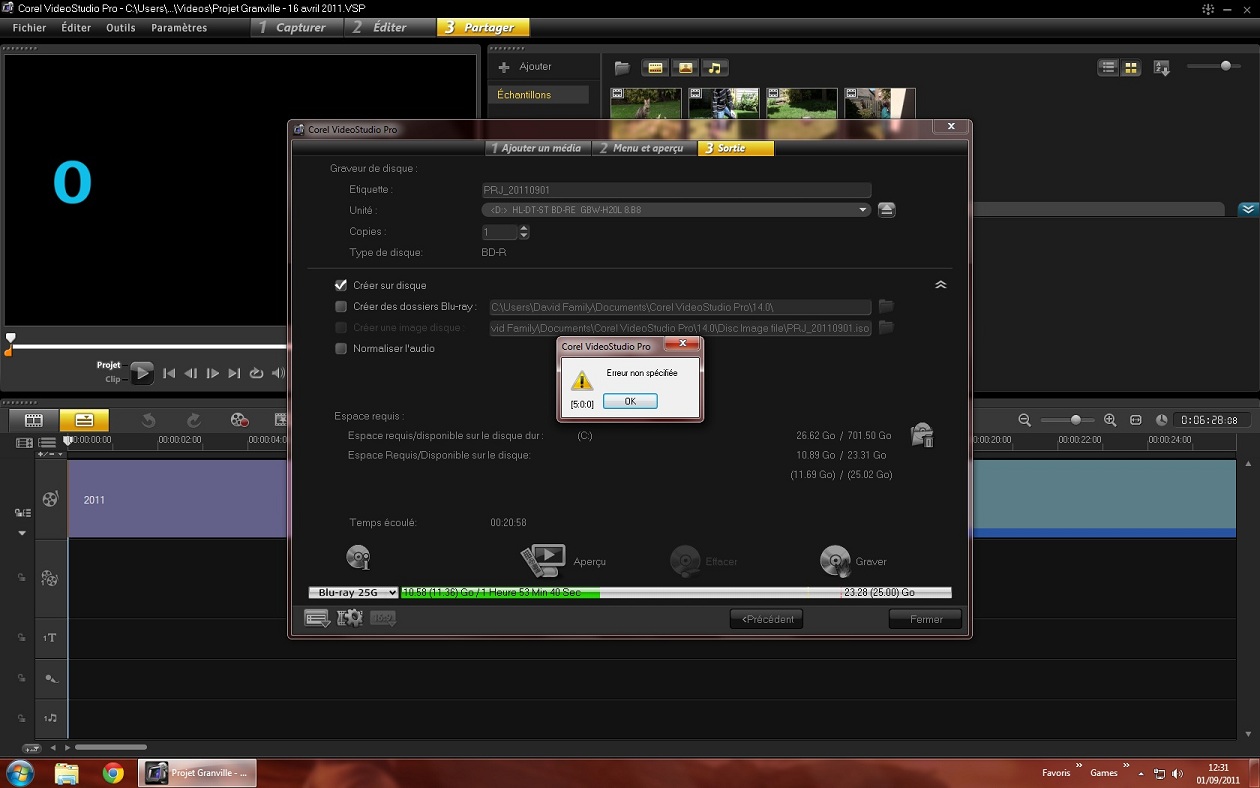Switch to timeline view
The image size is (1260, 788).
point(84,420)
